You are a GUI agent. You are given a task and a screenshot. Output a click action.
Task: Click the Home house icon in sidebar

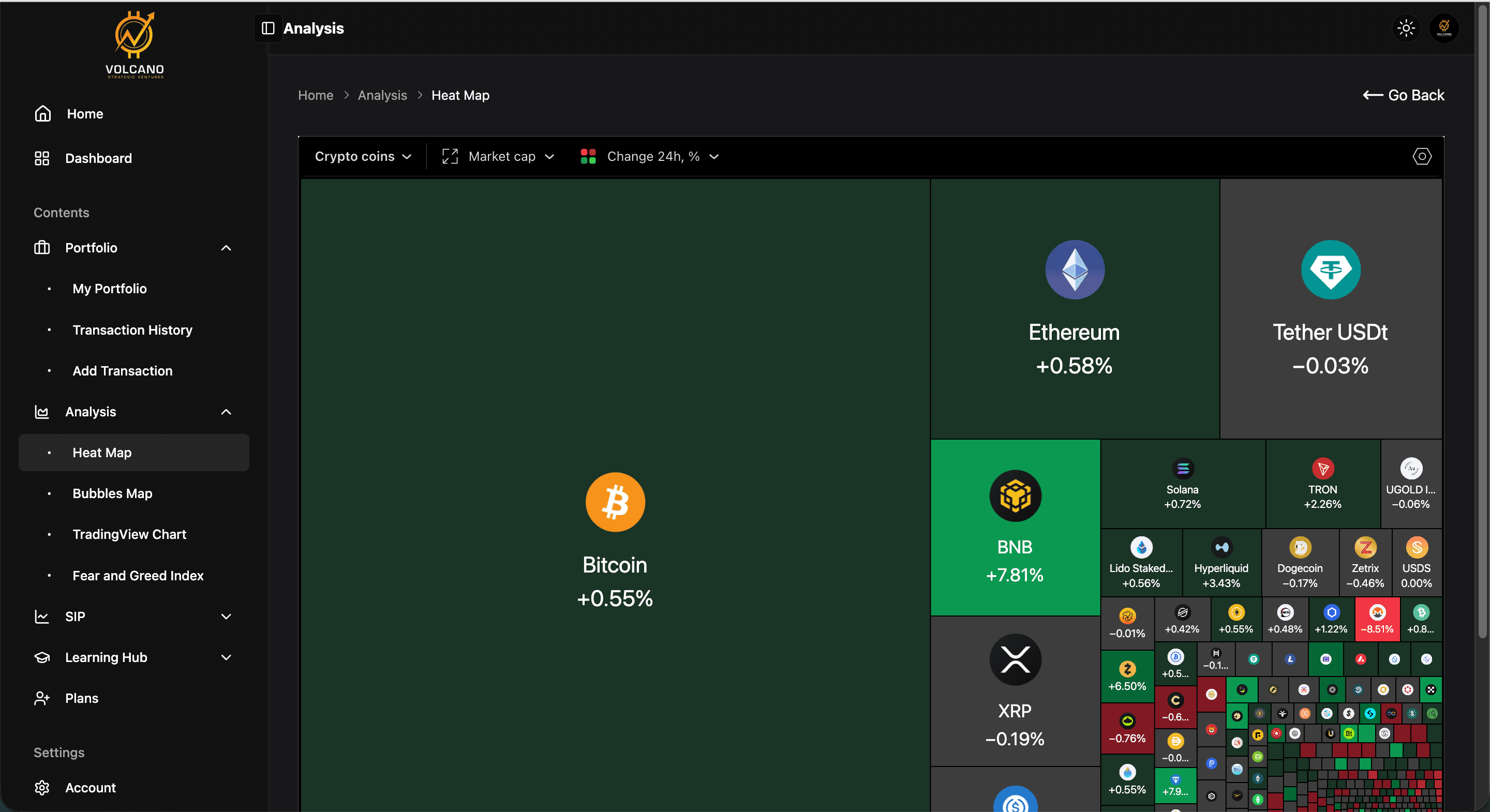point(42,113)
